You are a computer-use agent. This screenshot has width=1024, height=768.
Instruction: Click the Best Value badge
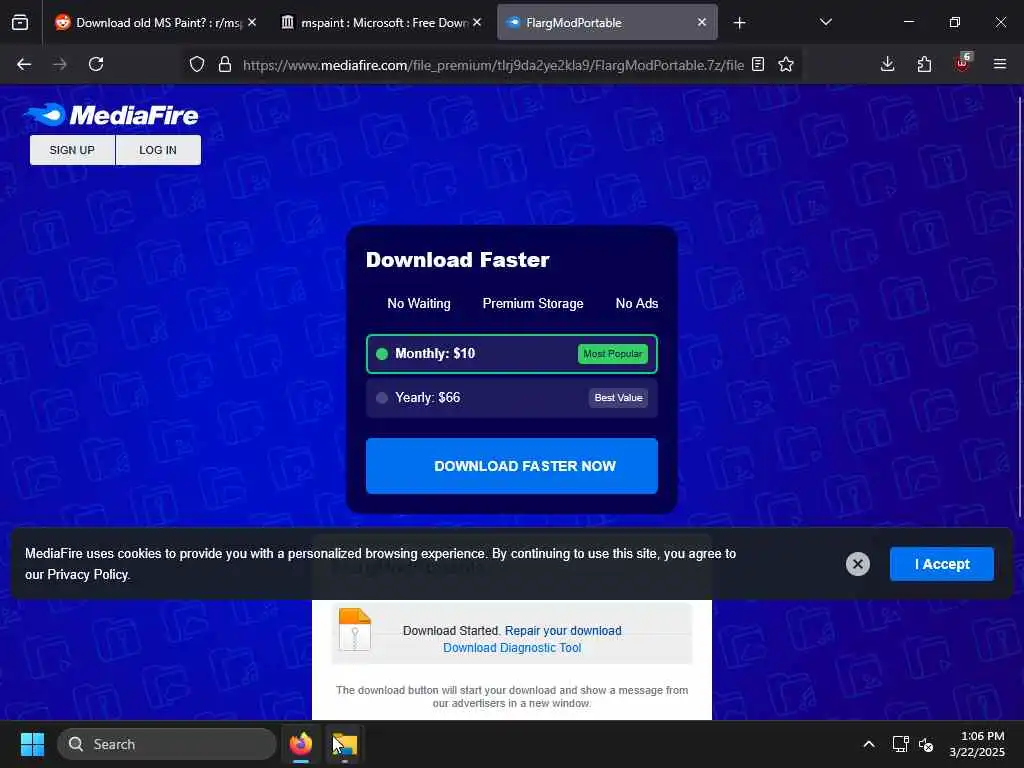[618, 398]
